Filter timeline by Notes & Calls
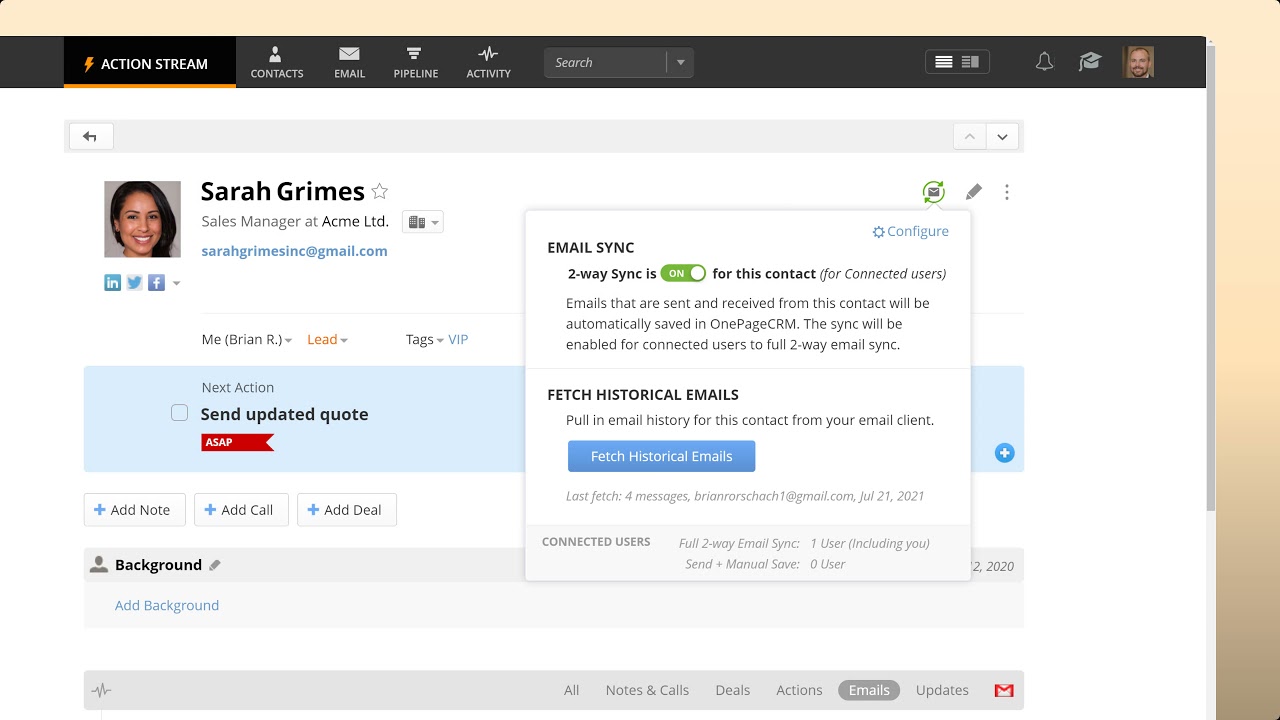Viewport: 1280px width, 720px height. coord(647,690)
